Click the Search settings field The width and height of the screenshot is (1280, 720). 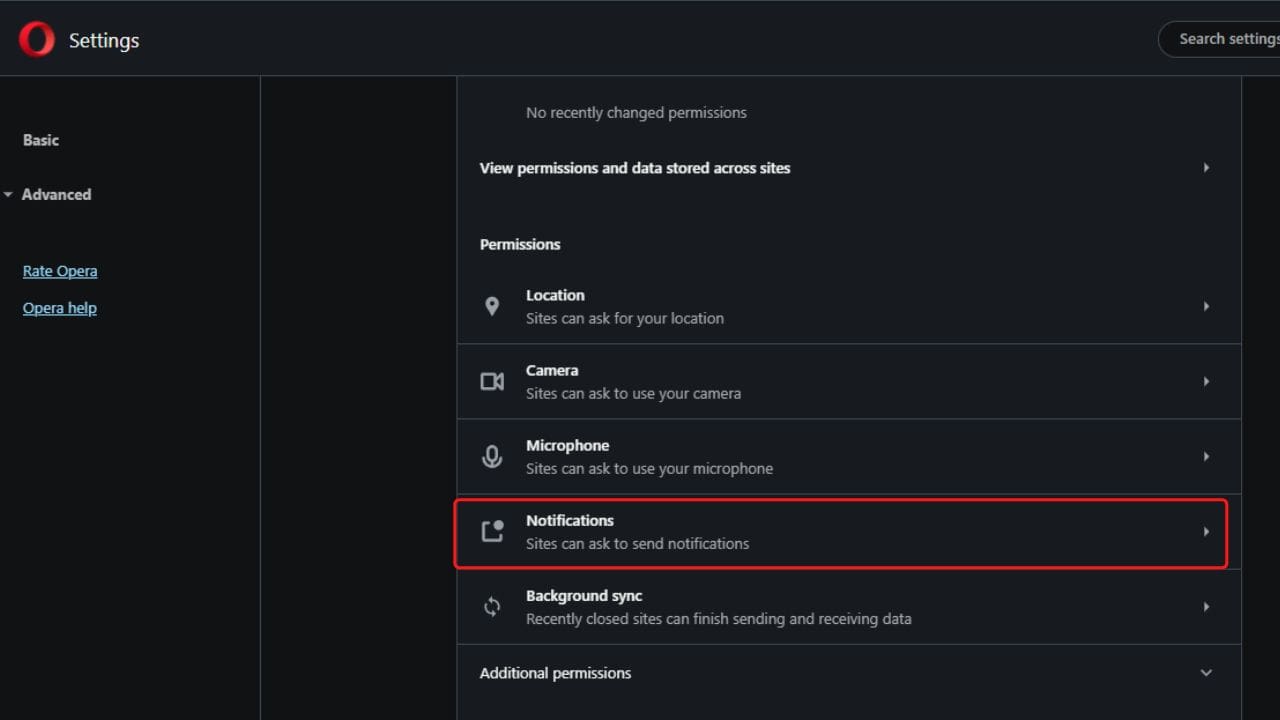coord(1220,39)
